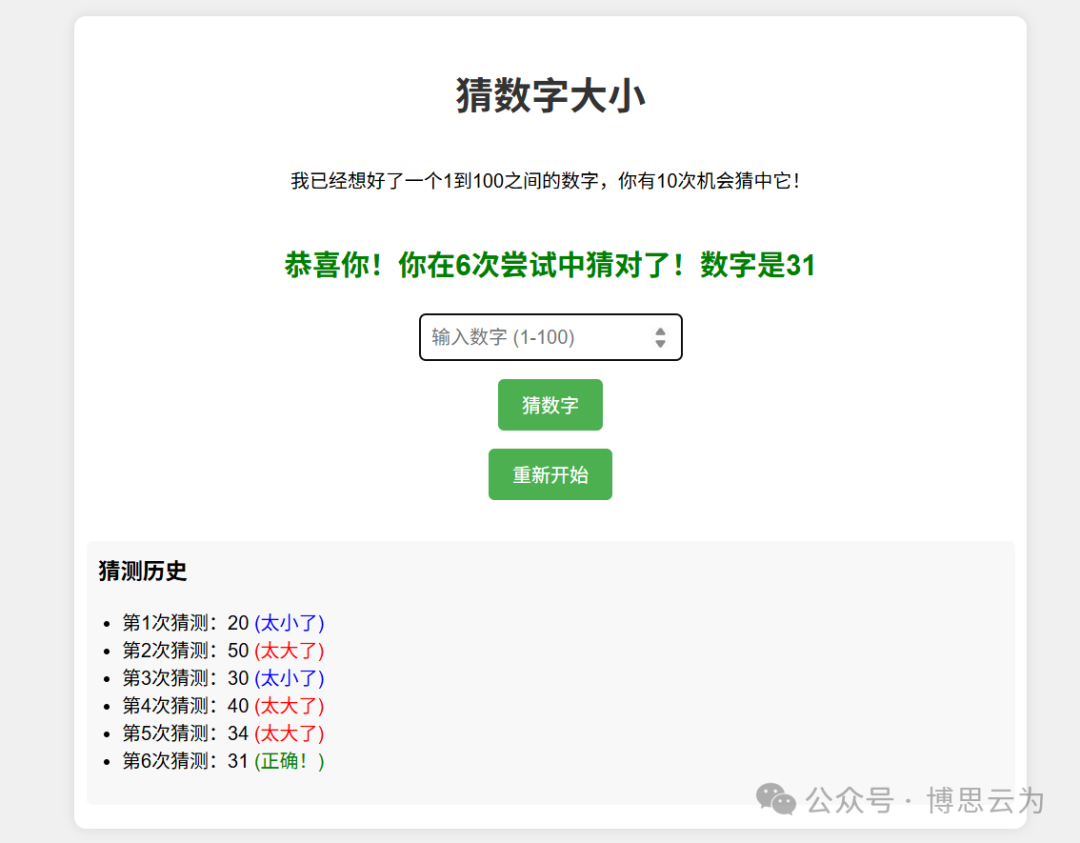Viewport: 1080px width, 843px height.
Task: Click the title 猜数字大小
Action: click(550, 95)
